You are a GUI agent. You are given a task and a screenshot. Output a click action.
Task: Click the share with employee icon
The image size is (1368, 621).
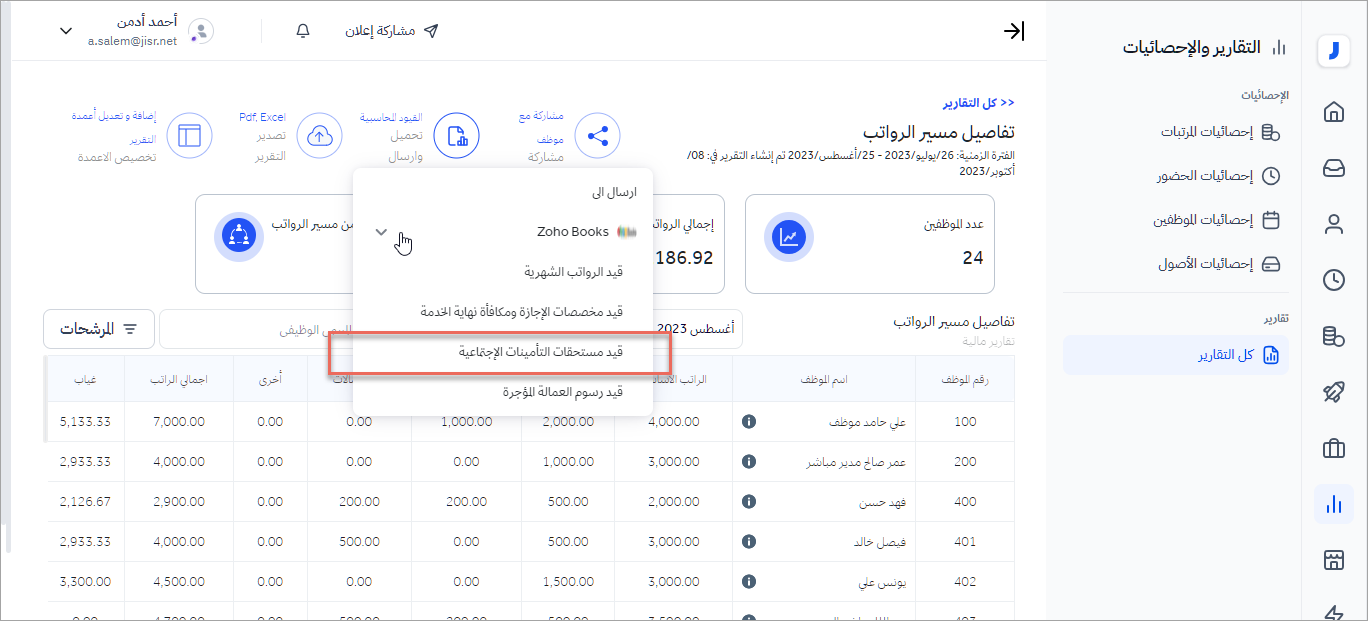click(x=598, y=136)
